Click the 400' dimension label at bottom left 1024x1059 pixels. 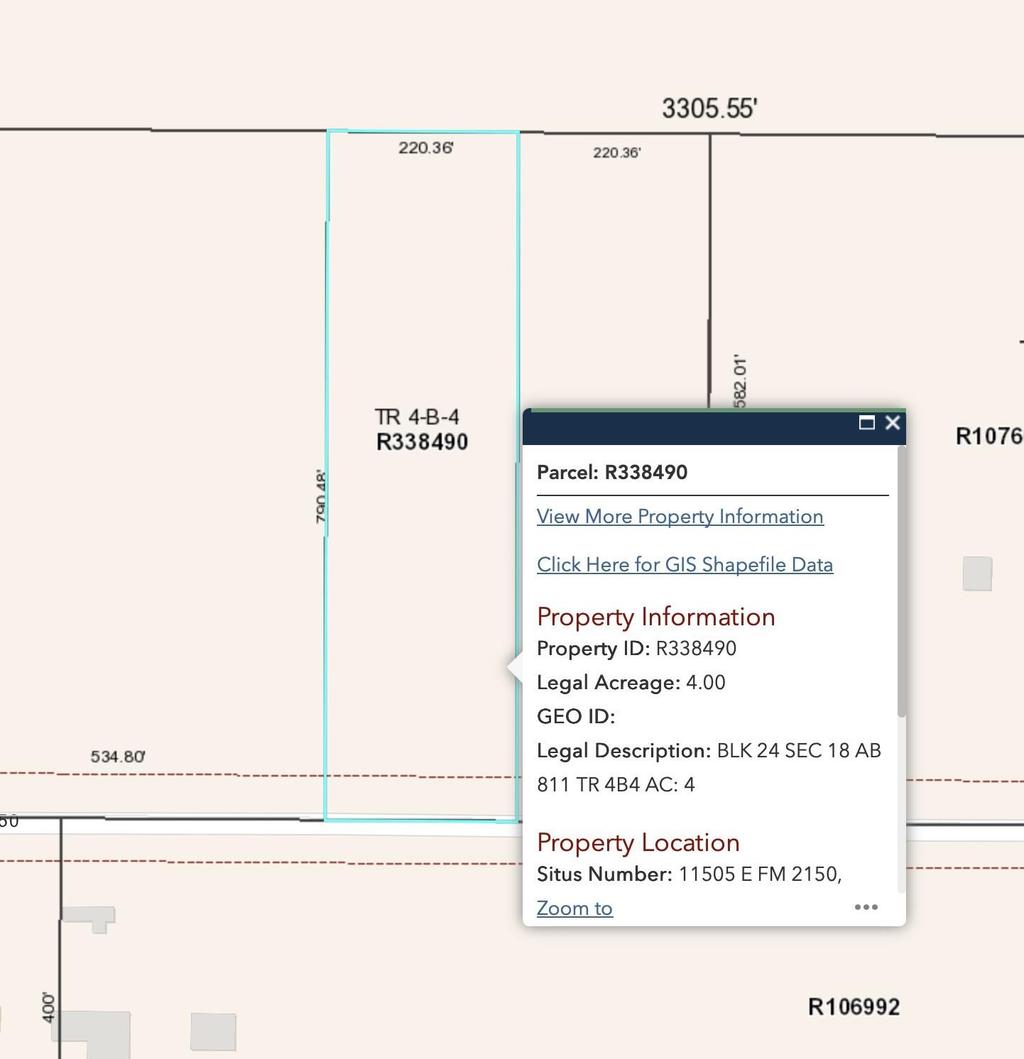[x=48, y=1006]
